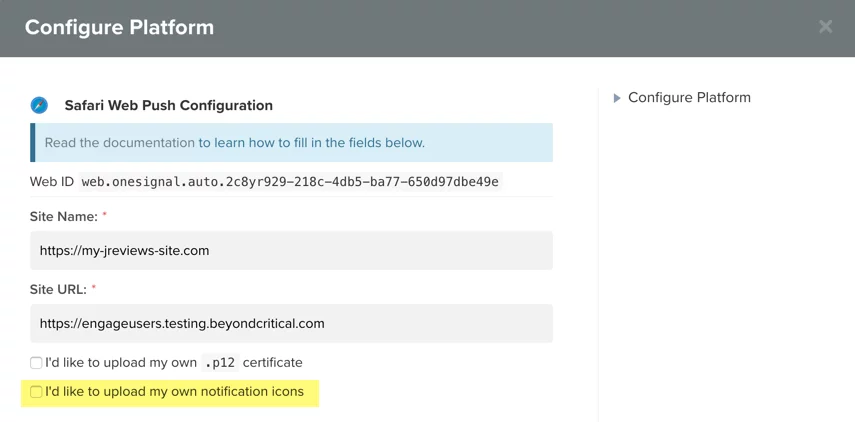Click the 'Read the documentation' text
The width and height of the screenshot is (855, 422).
tap(120, 143)
